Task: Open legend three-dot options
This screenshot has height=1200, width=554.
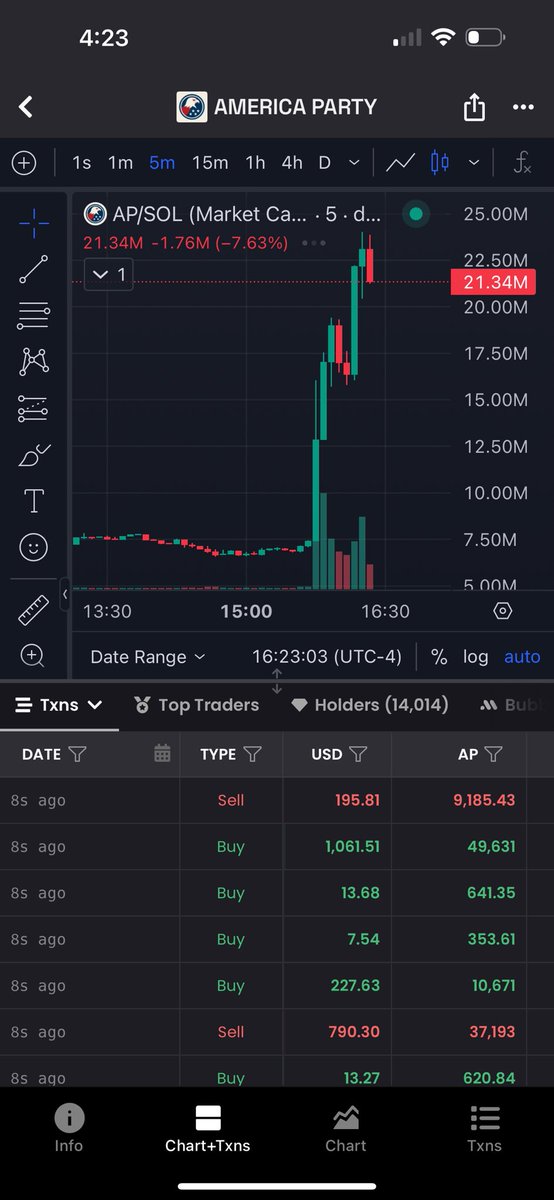Action: [x=313, y=243]
